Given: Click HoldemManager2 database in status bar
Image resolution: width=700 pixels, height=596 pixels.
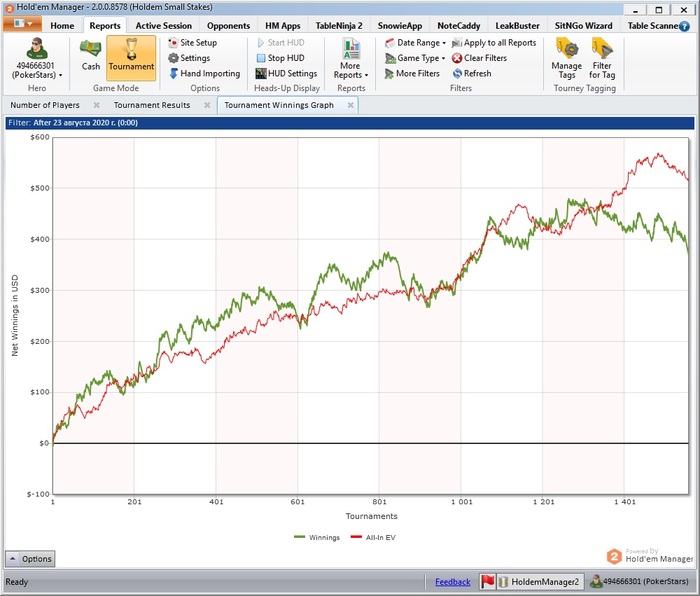Looking at the screenshot, I should click(540, 581).
